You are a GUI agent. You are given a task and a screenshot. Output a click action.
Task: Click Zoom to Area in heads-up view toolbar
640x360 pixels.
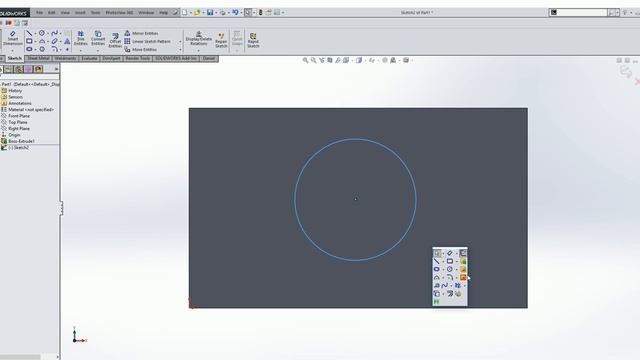coord(313,60)
